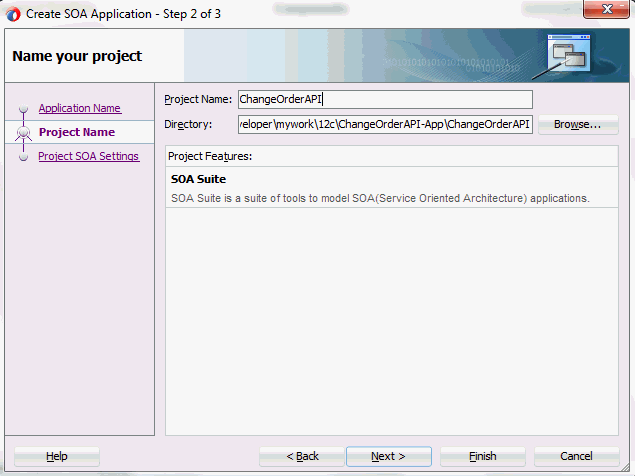
Task: Click the Directory path field
Action: pyautogui.click(x=385, y=124)
